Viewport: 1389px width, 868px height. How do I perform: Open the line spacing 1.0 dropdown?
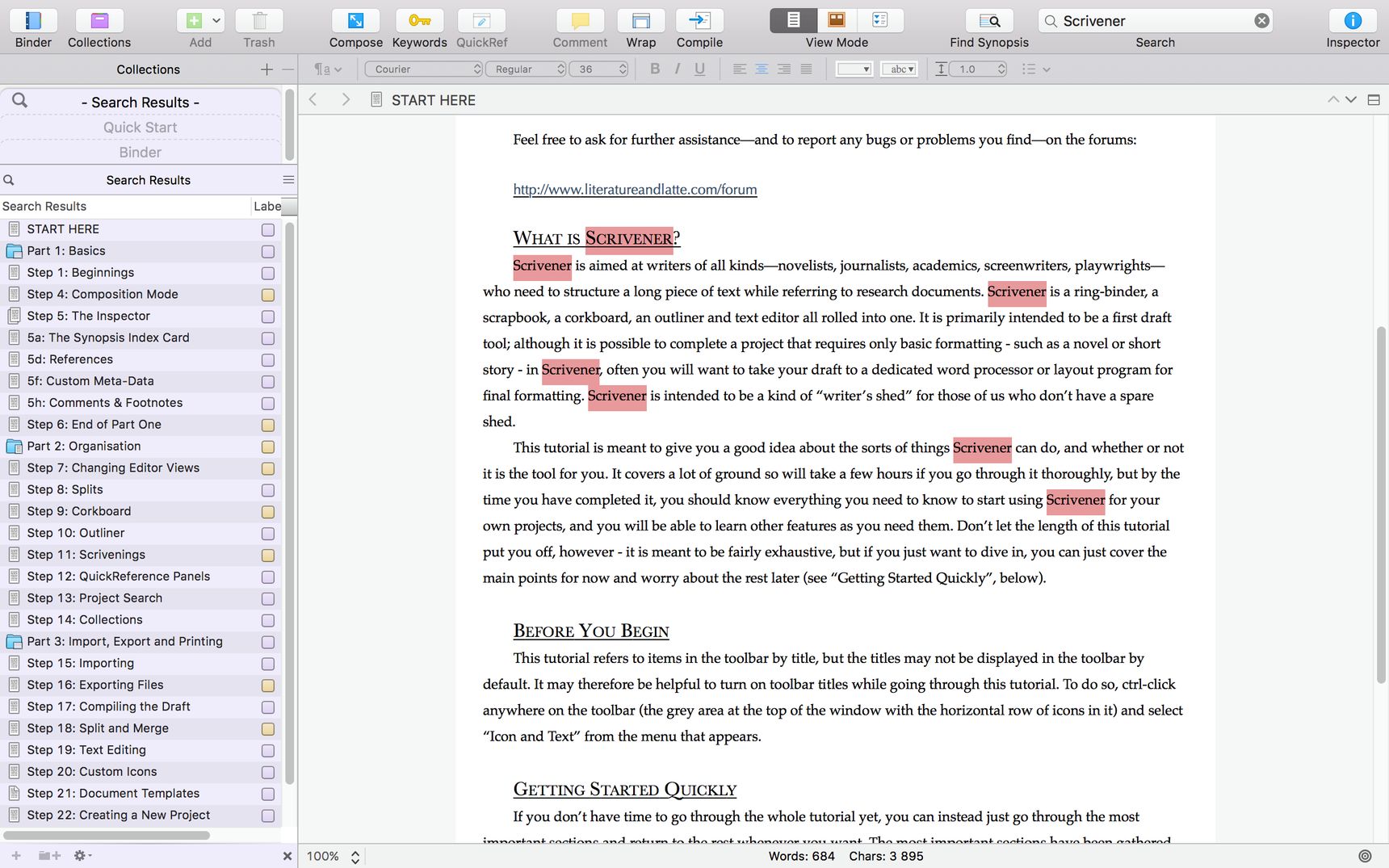pyautogui.click(x=978, y=69)
